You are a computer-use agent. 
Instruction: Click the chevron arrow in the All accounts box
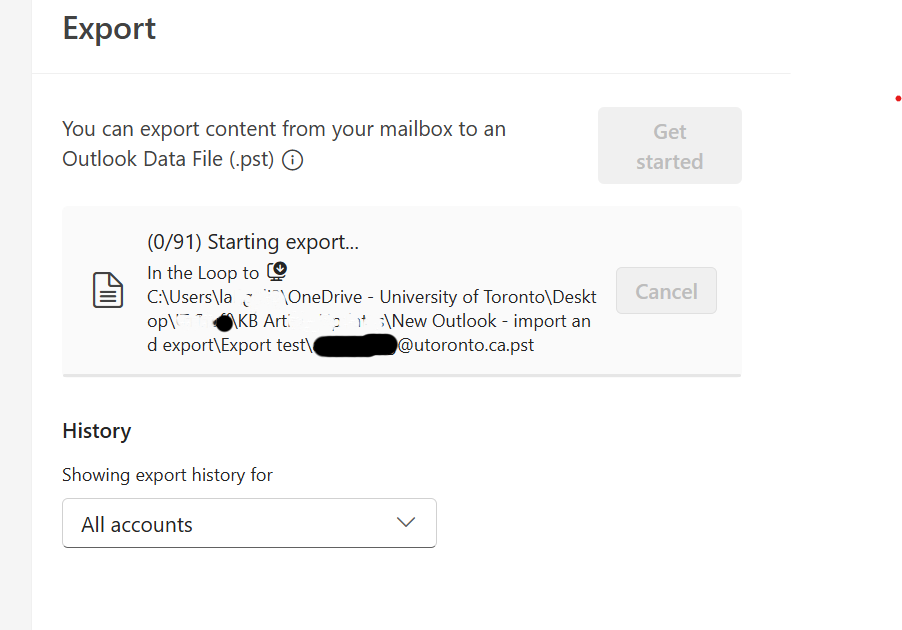(x=405, y=523)
